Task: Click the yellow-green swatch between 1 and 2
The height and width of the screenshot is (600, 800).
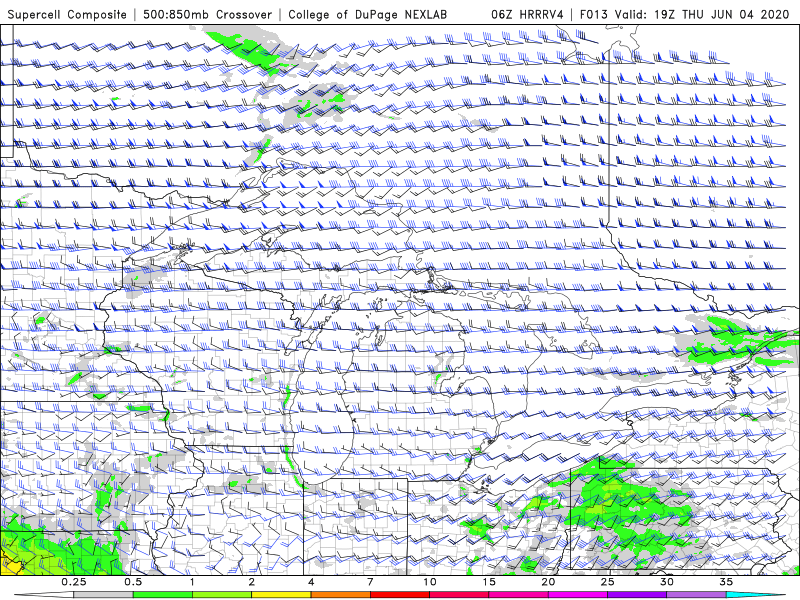Action: (222, 595)
